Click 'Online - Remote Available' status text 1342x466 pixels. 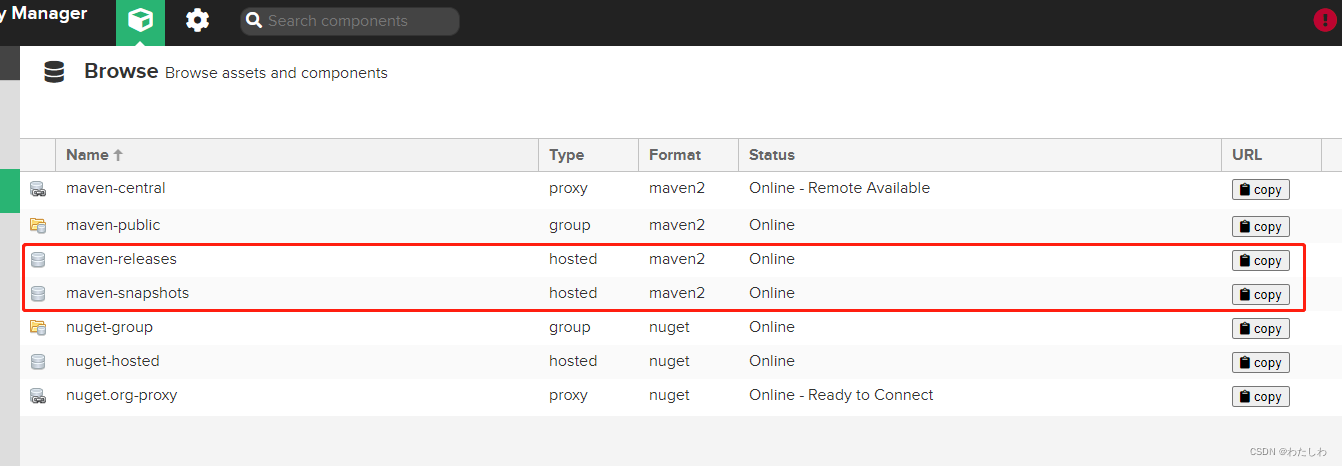[x=839, y=188]
